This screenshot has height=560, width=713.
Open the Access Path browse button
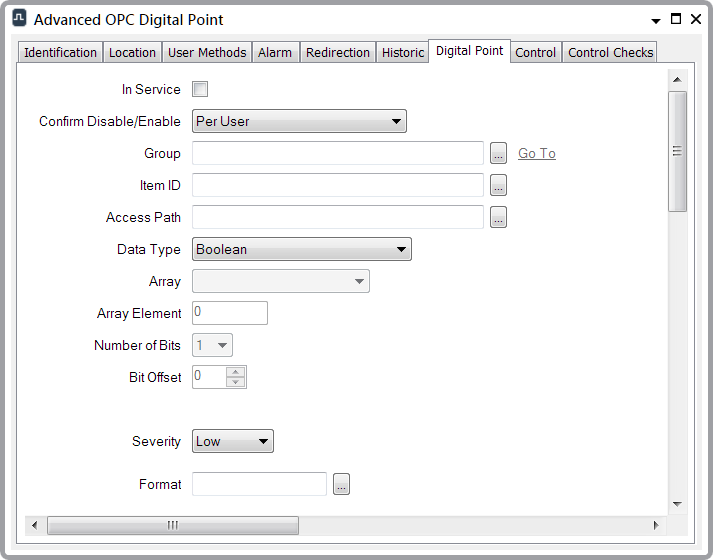click(x=499, y=218)
